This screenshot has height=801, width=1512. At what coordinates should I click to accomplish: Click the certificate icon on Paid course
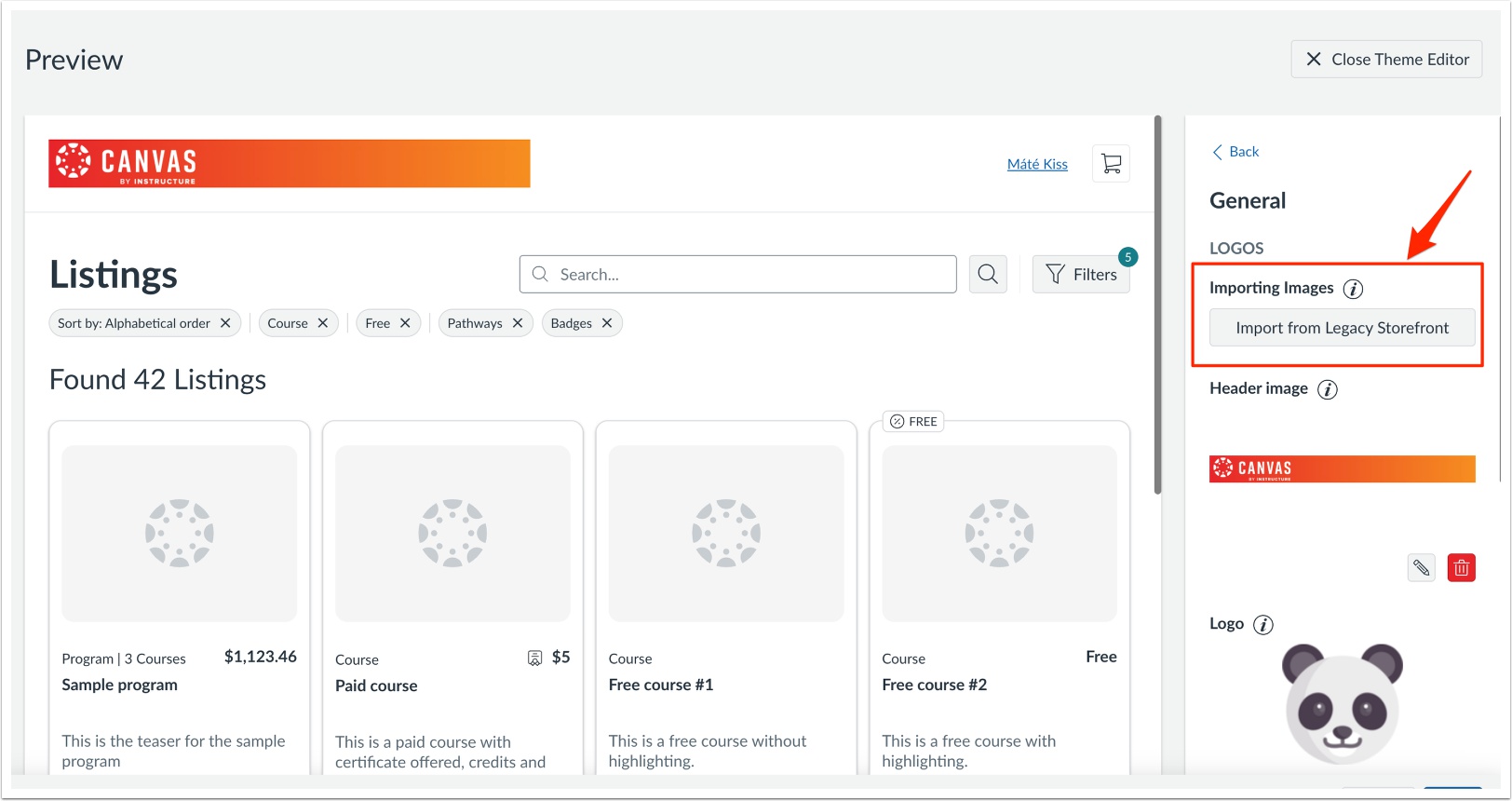tap(534, 658)
